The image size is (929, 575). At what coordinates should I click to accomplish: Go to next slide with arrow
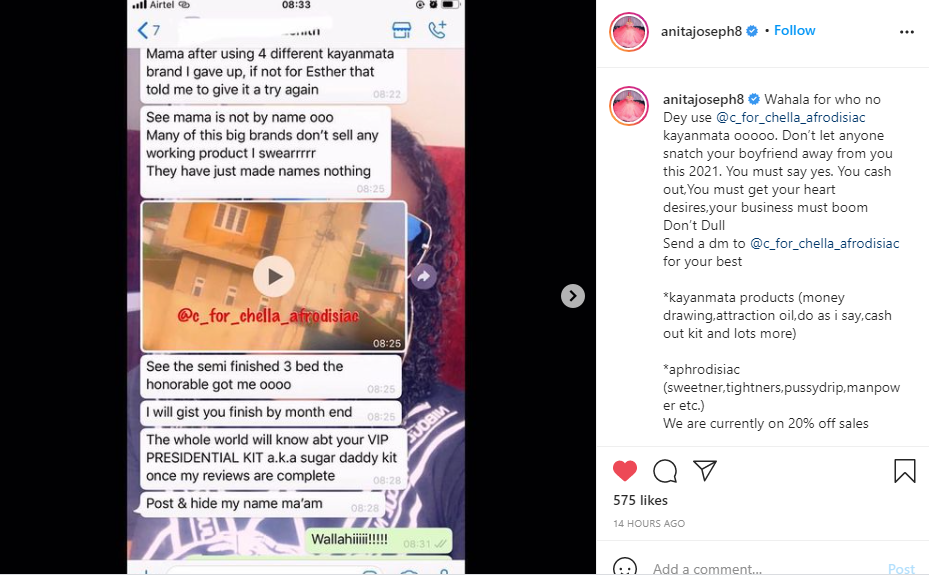pyautogui.click(x=572, y=295)
